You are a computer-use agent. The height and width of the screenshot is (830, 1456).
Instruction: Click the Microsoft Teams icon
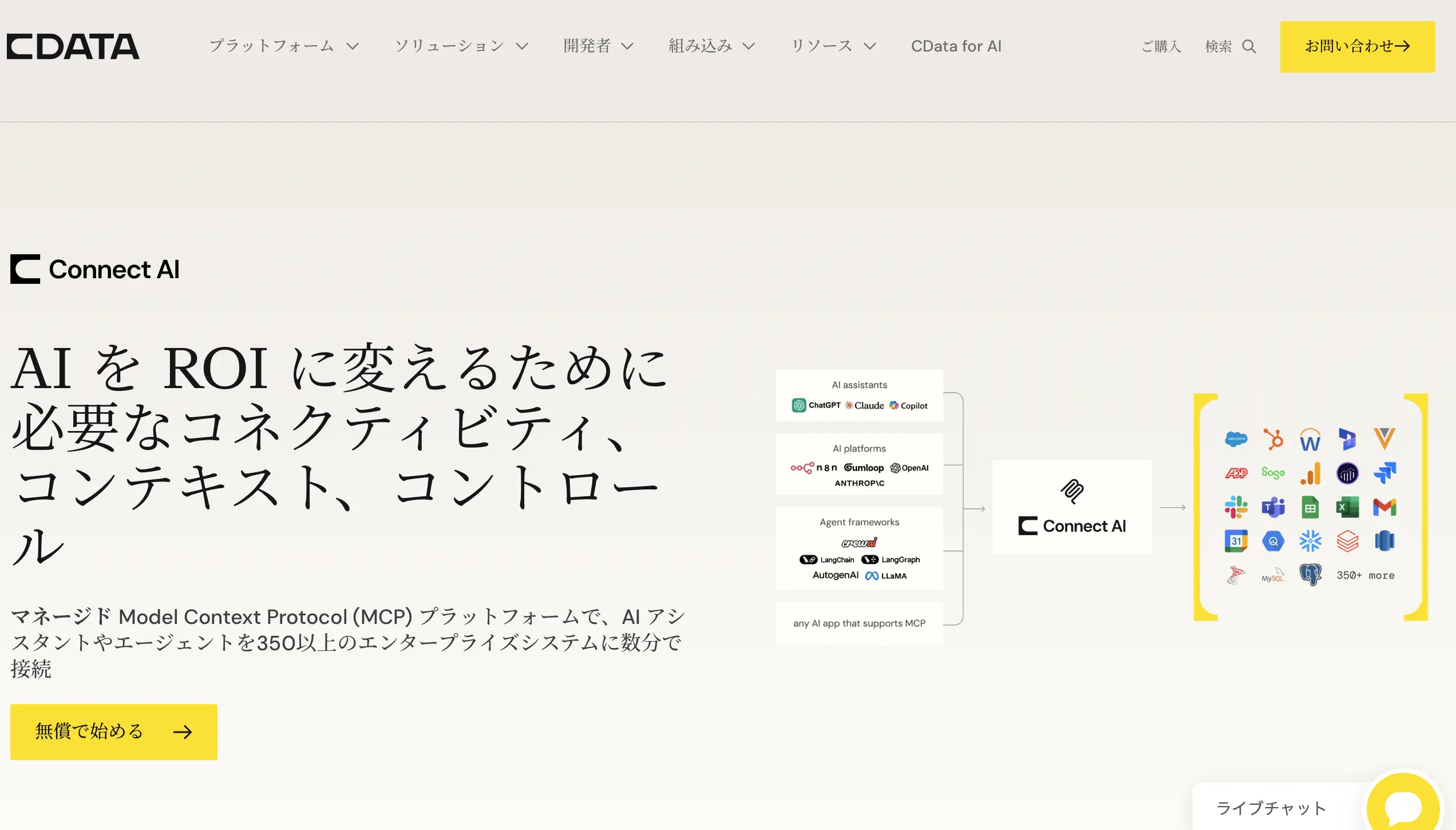click(1273, 507)
